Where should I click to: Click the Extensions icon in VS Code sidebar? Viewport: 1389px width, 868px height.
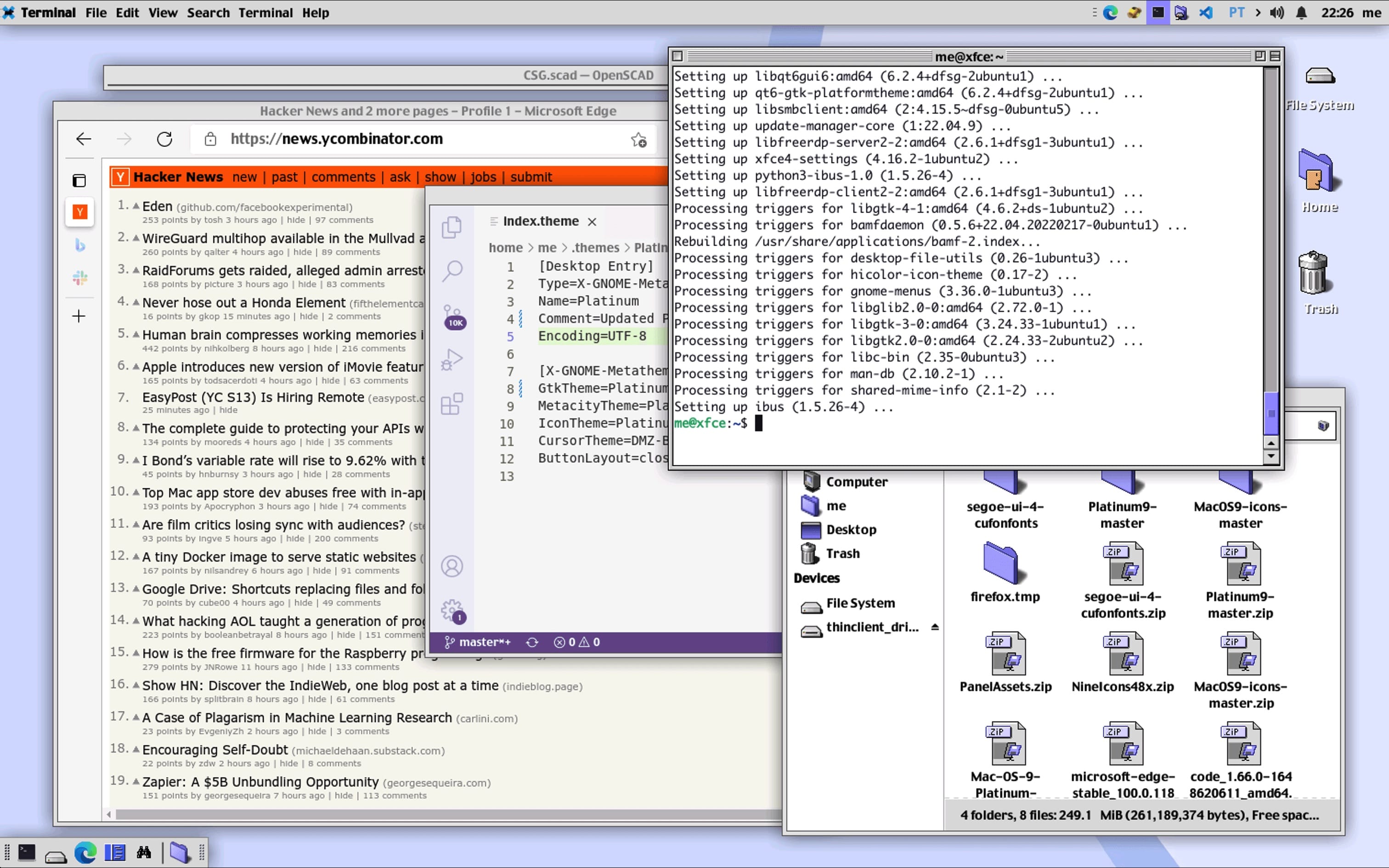pos(453,406)
